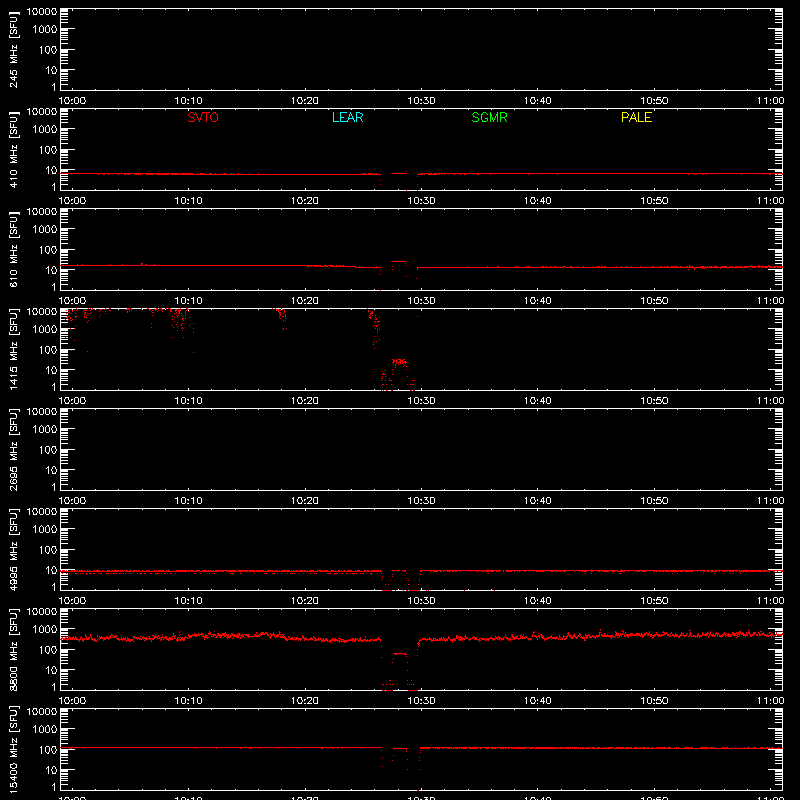This screenshot has height=800, width=800.
Task: Click the 10 tick label on 15400 MHz axis
Action: pyautogui.click(x=51, y=770)
